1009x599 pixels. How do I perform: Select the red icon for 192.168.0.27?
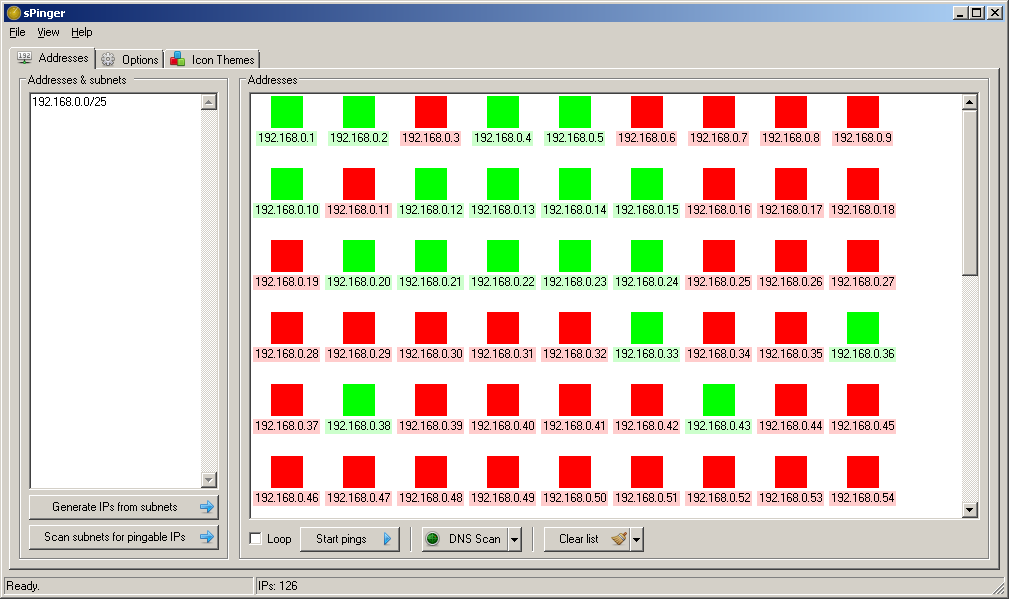point(863,256)
